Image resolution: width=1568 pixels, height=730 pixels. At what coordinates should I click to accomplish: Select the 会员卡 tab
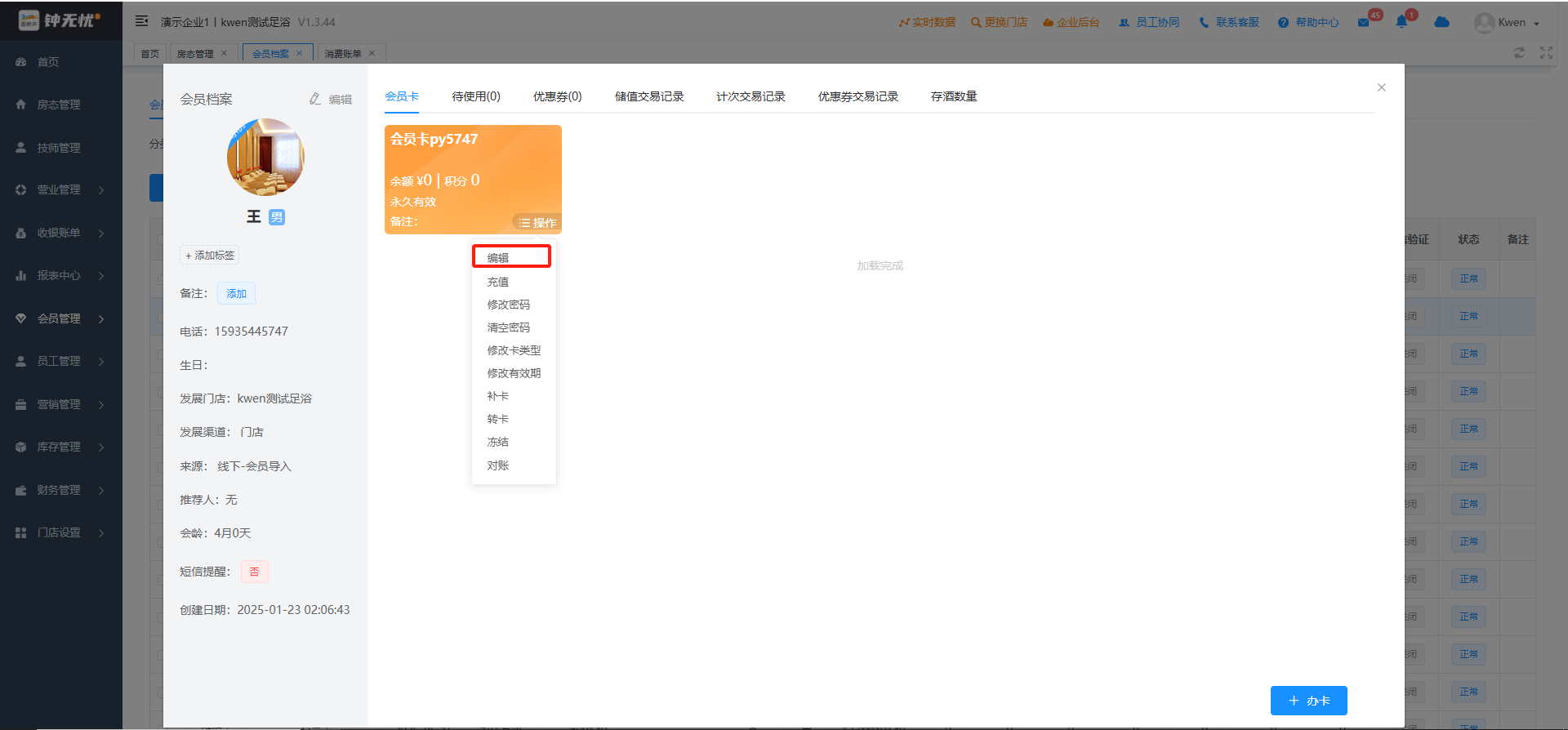click(x=402, y=96)
